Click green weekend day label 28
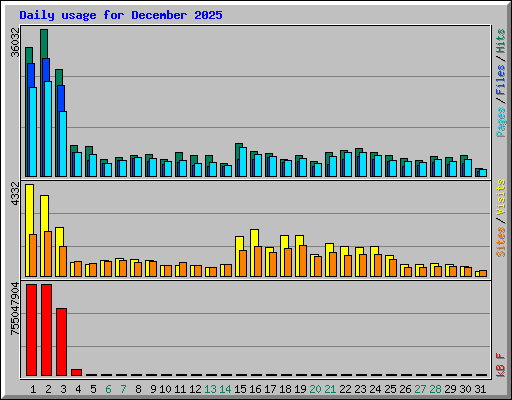Viewport: 512px width, 400px height. 435,389
